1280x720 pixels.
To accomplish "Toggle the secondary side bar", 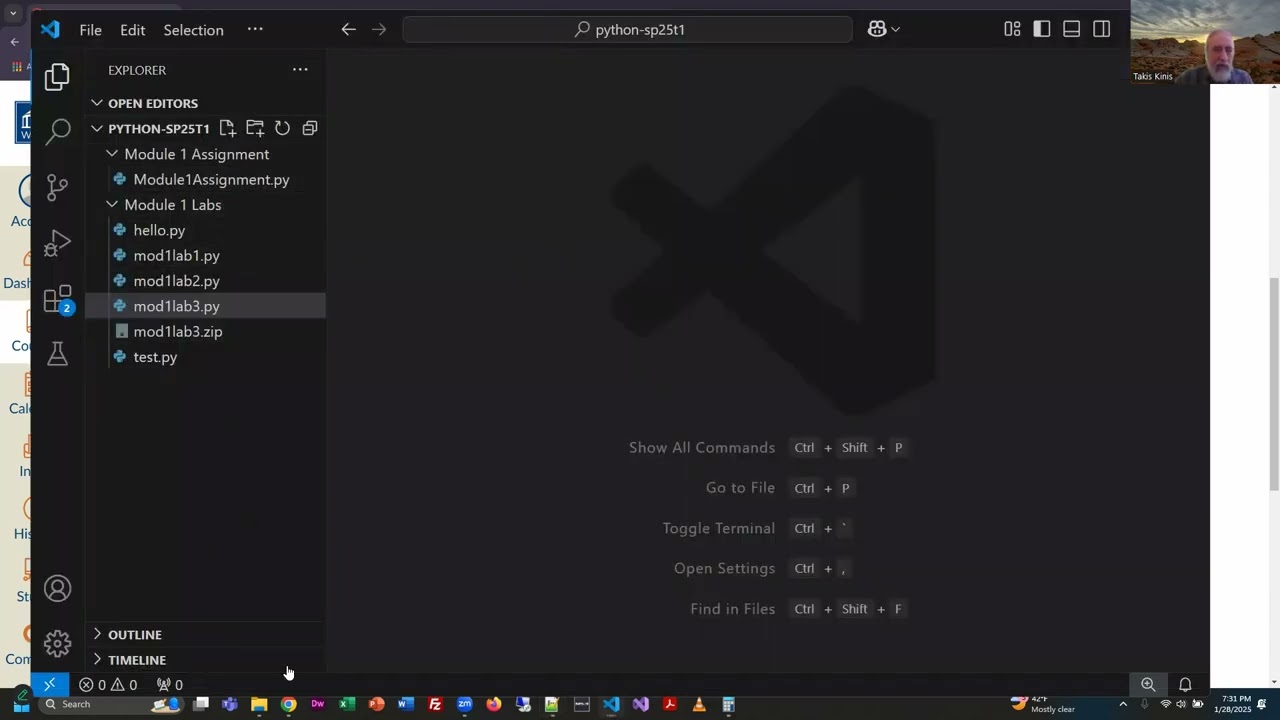I will point(1101,30).
